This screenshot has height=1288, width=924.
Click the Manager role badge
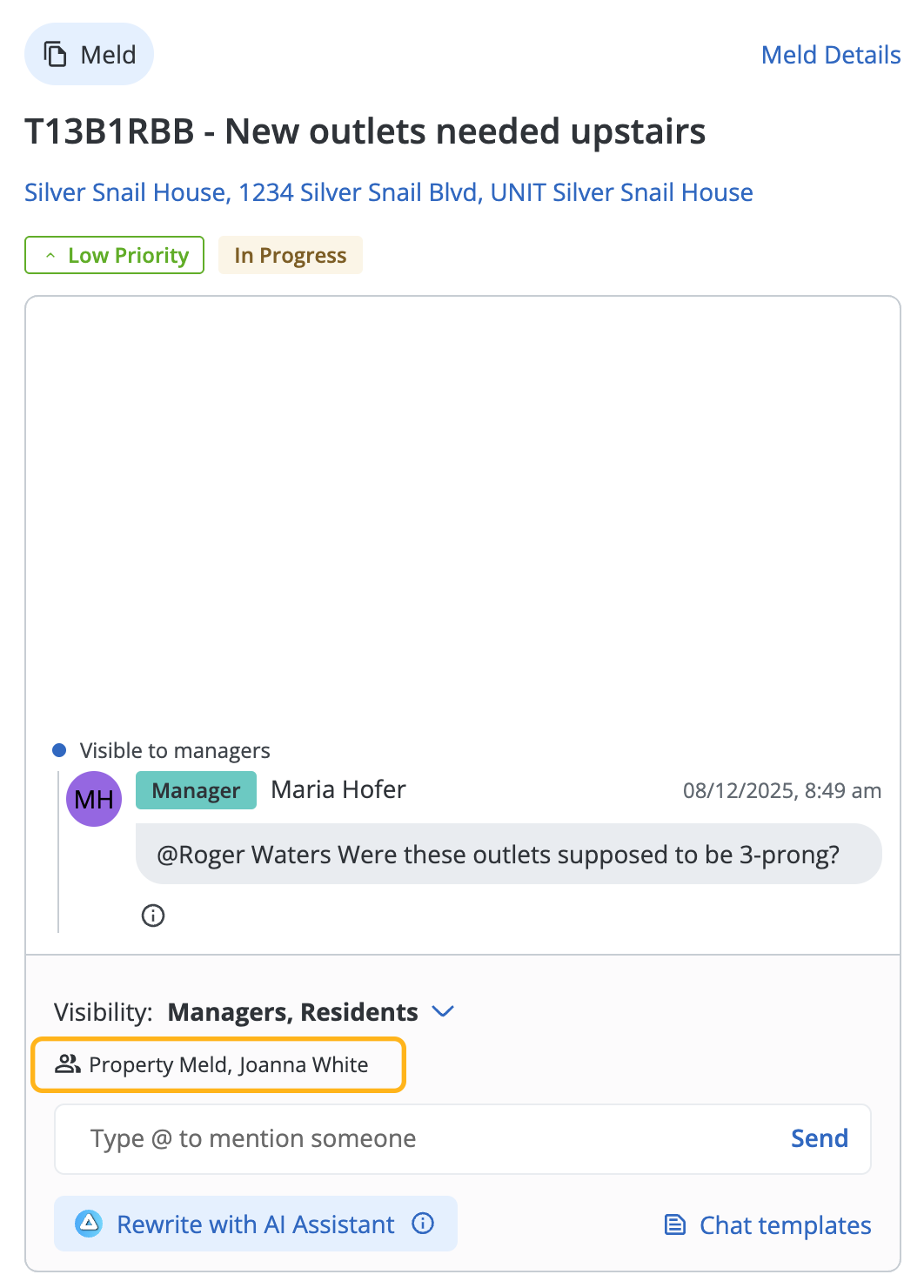tap(196, 790)
